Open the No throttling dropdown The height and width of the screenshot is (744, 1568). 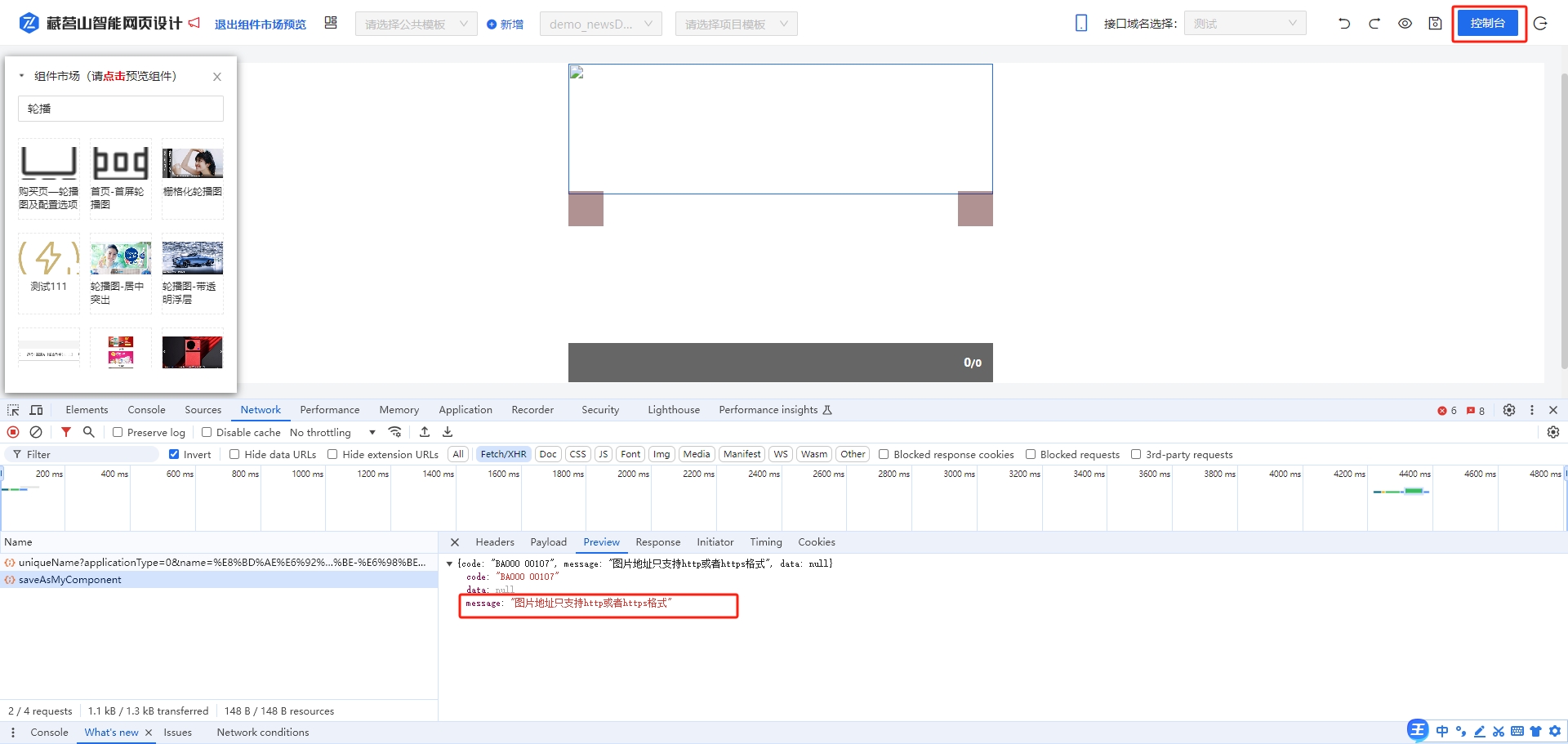click(333, 432)
